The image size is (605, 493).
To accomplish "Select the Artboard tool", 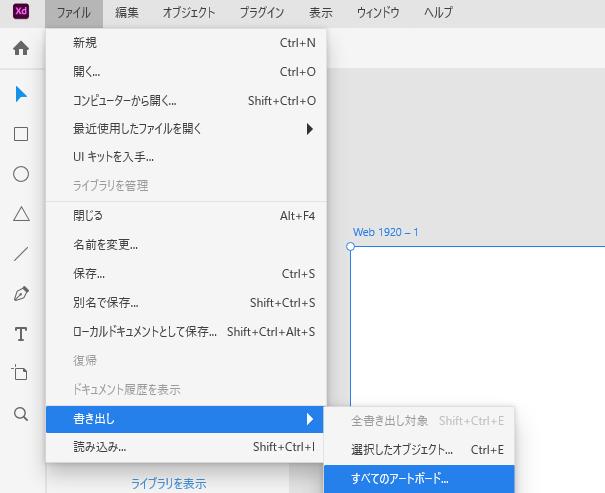I will pyautogui.click(x=20, y=374).
